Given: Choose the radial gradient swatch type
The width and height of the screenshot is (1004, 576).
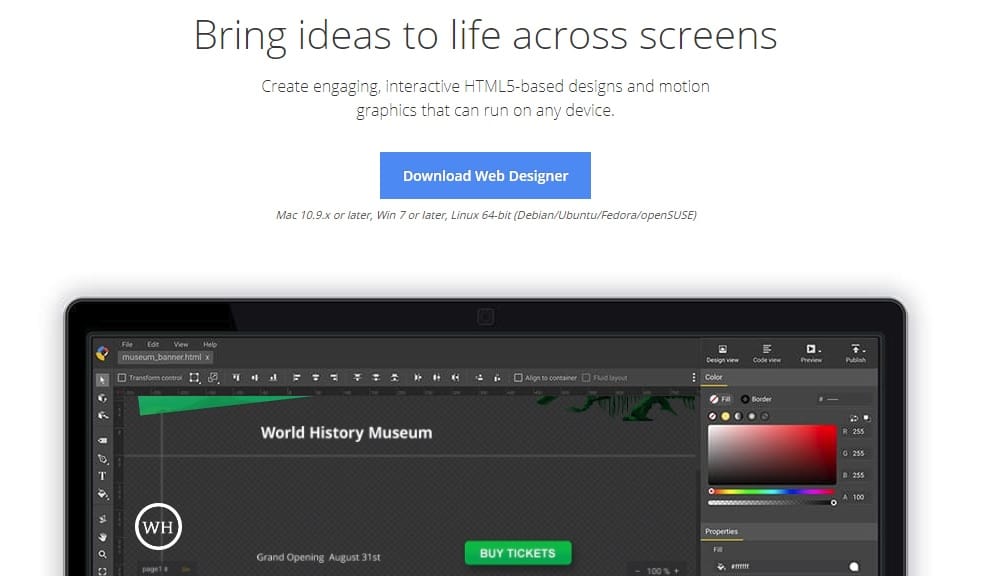Looking at the screenshot, I should (x=752, y=417).
